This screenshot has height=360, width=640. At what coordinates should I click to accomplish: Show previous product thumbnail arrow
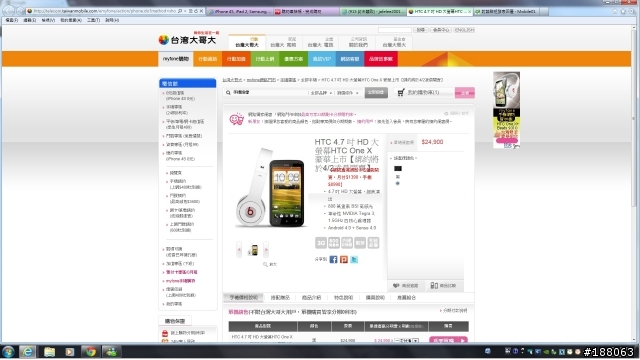point(239,249)
